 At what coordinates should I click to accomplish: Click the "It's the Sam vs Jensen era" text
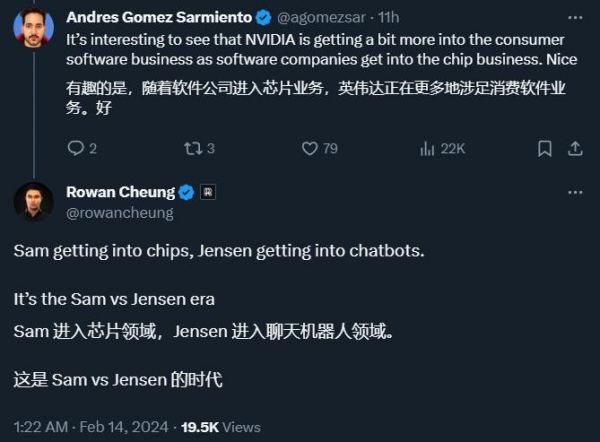[114, 299]
